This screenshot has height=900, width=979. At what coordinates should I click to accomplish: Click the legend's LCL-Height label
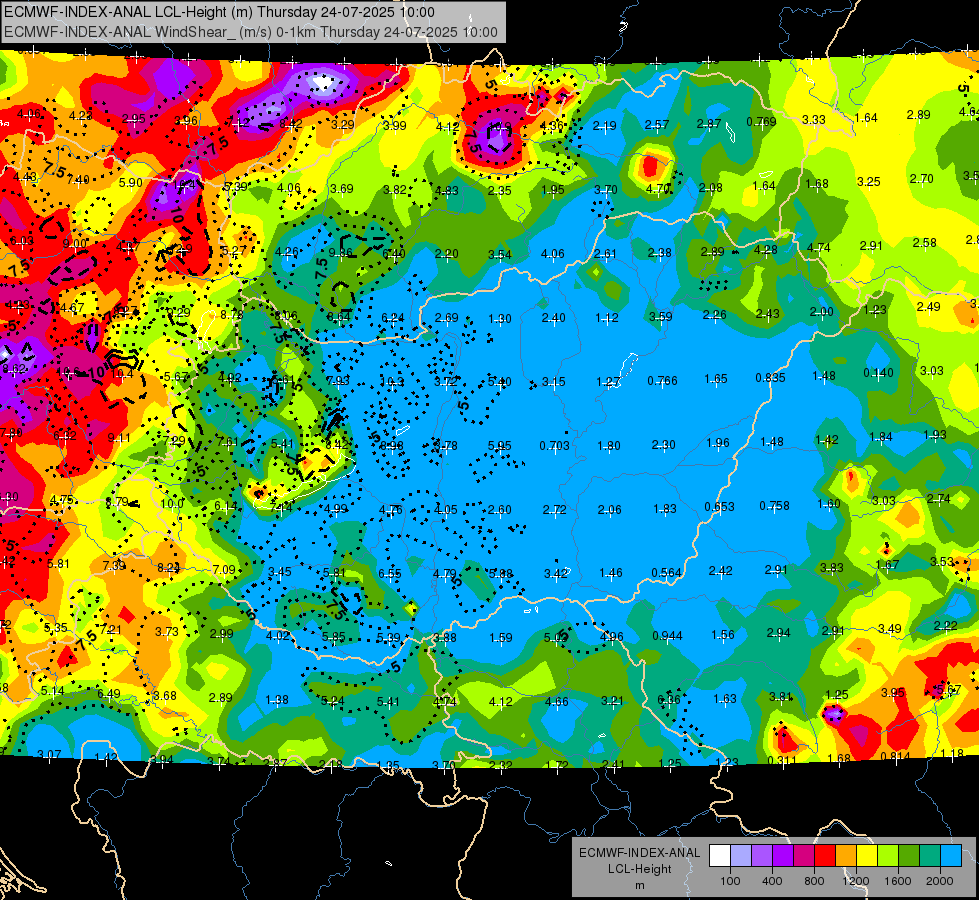pyautogui.click(x=639, y=869)
